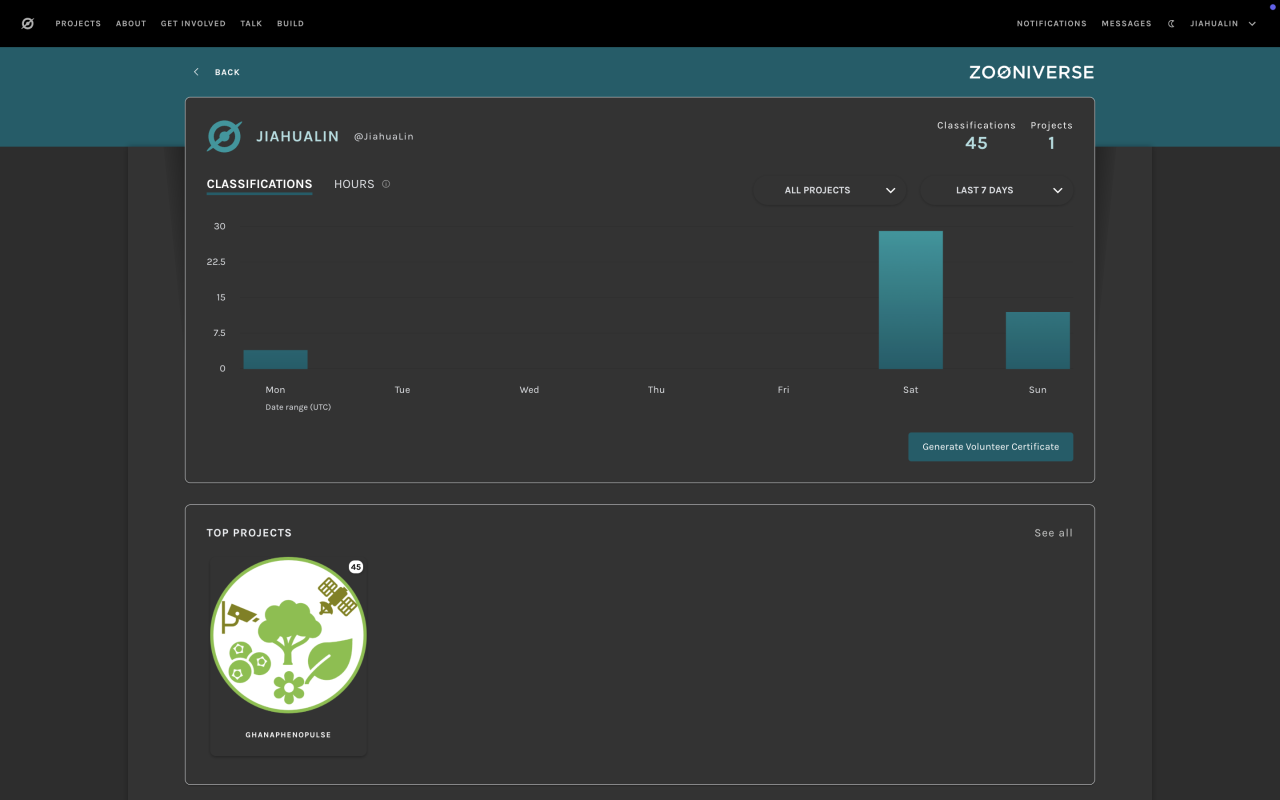1280x800 pixels.
Task: Select the Classifications tab
Action: tap(259, 184)
